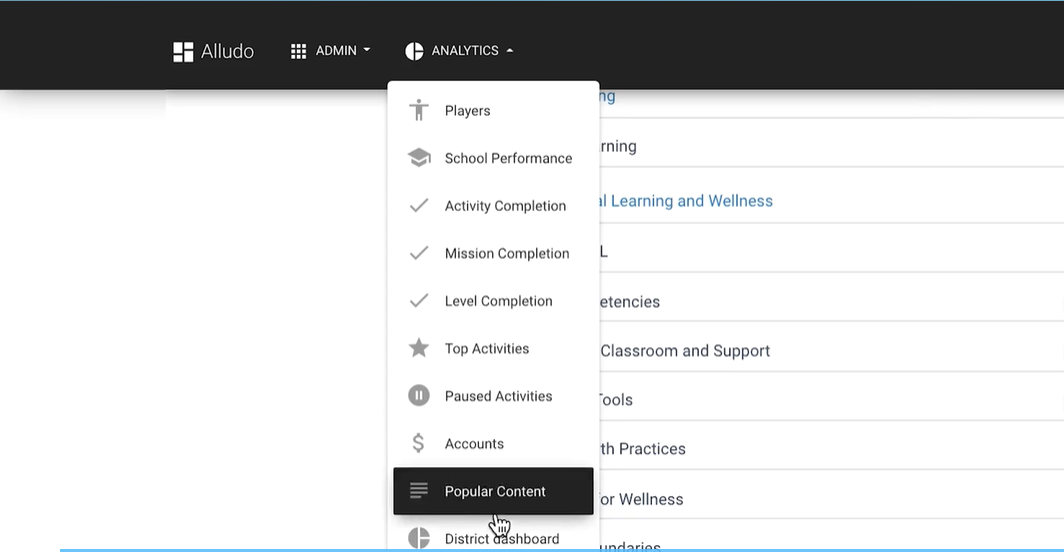Click the row ending in Practices
This screenshot has width=1064, height=552.
(832, 445)
